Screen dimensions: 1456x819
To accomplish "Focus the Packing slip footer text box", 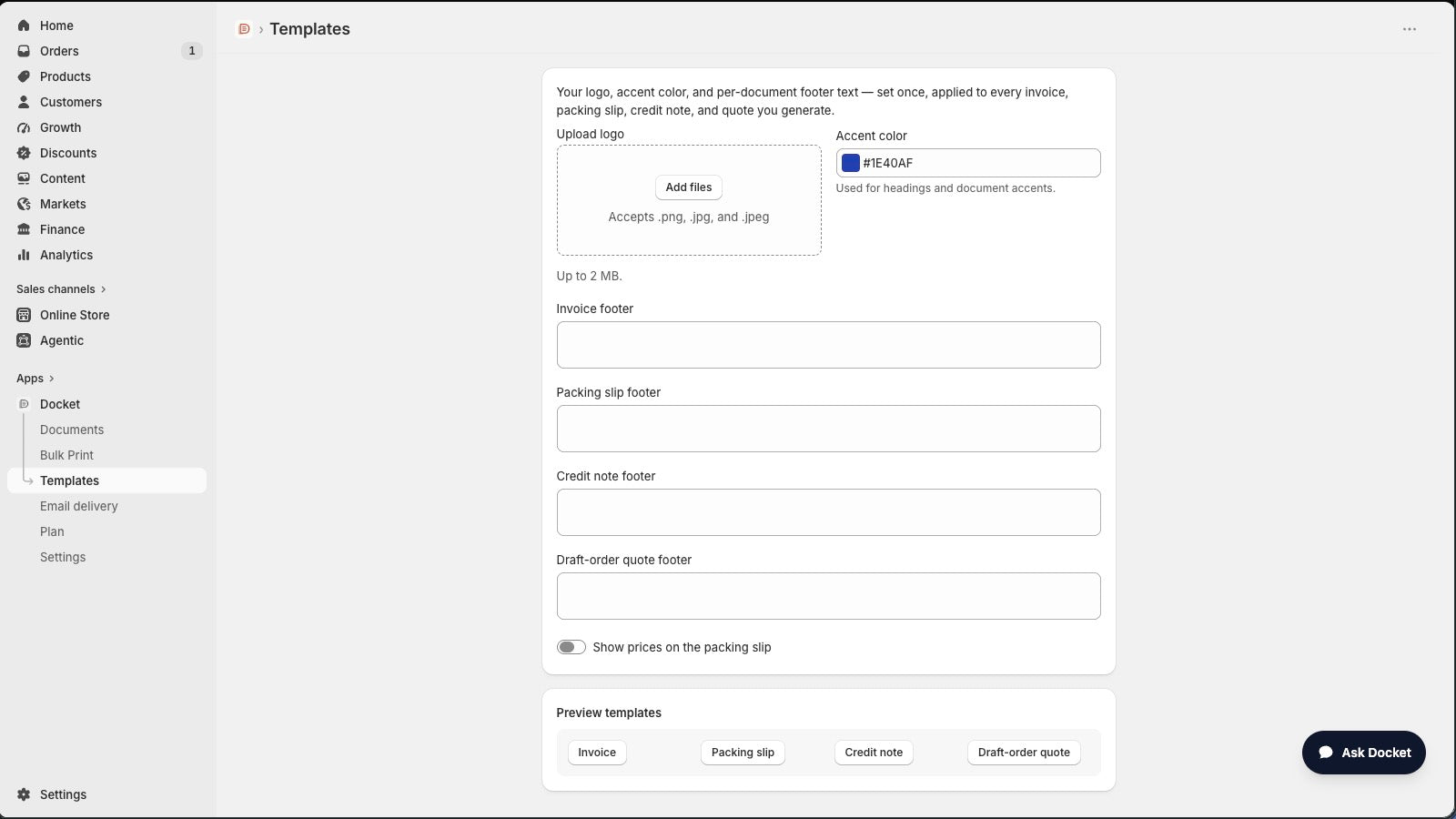I will click(829, 429).
